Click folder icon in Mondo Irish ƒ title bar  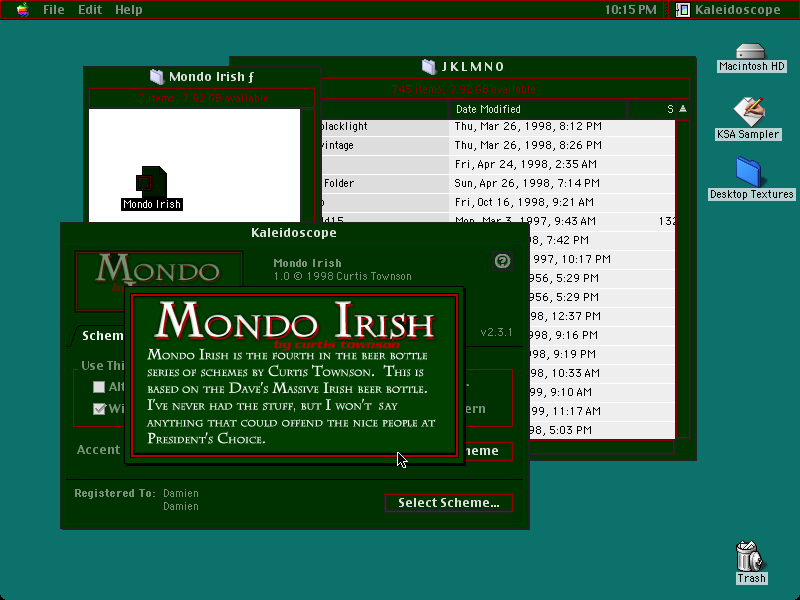coord(157,77)
